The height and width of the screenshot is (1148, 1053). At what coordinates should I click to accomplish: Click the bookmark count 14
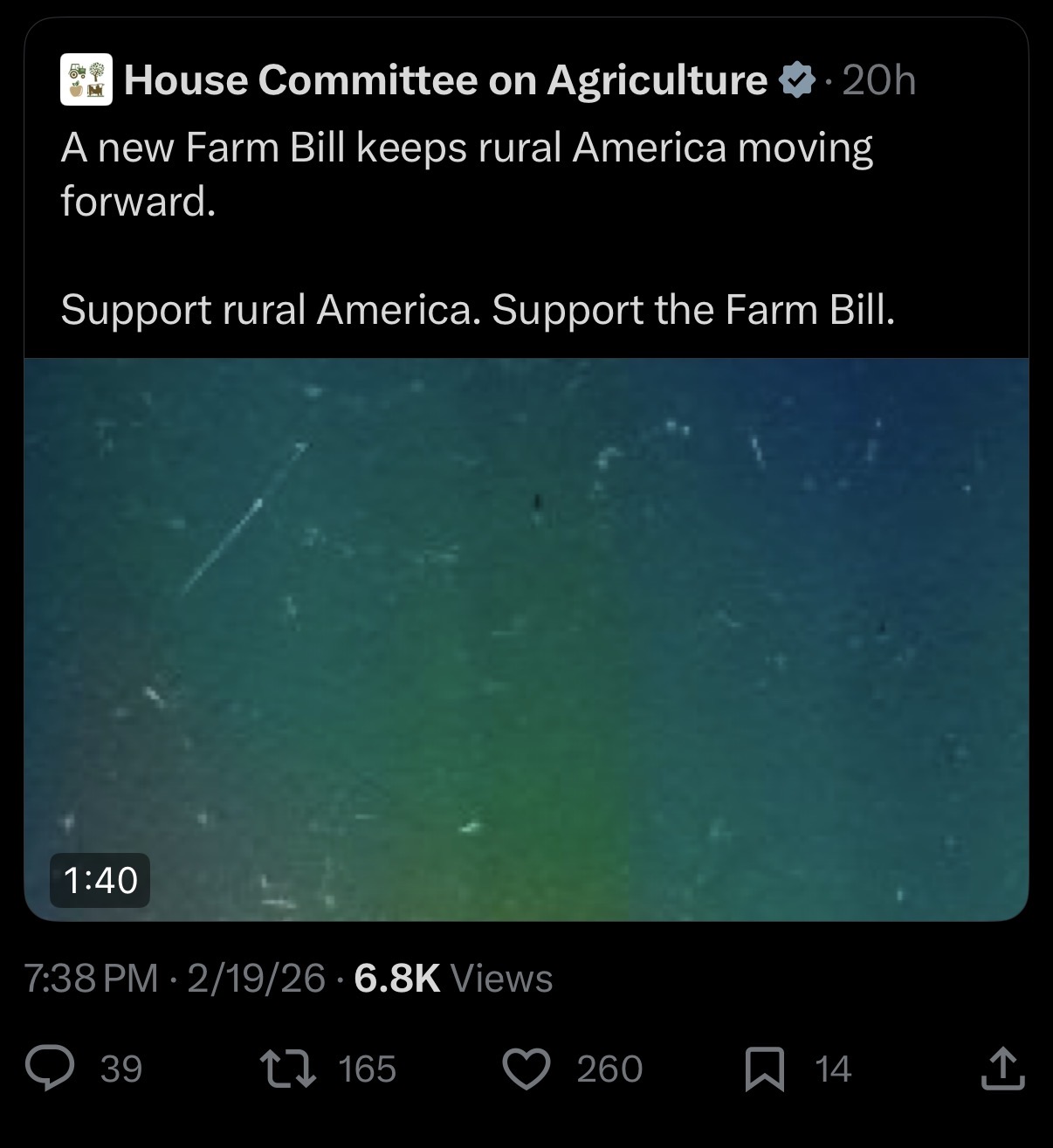pos(833,1069)
